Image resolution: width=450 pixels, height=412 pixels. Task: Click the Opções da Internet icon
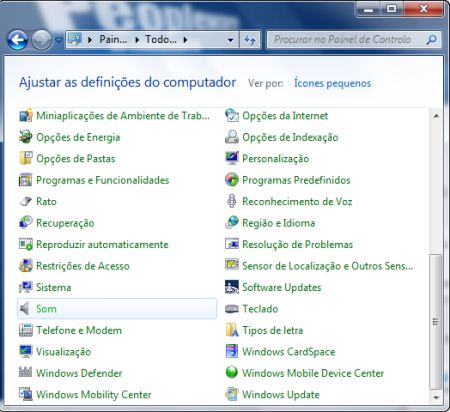tap(232, 116)
